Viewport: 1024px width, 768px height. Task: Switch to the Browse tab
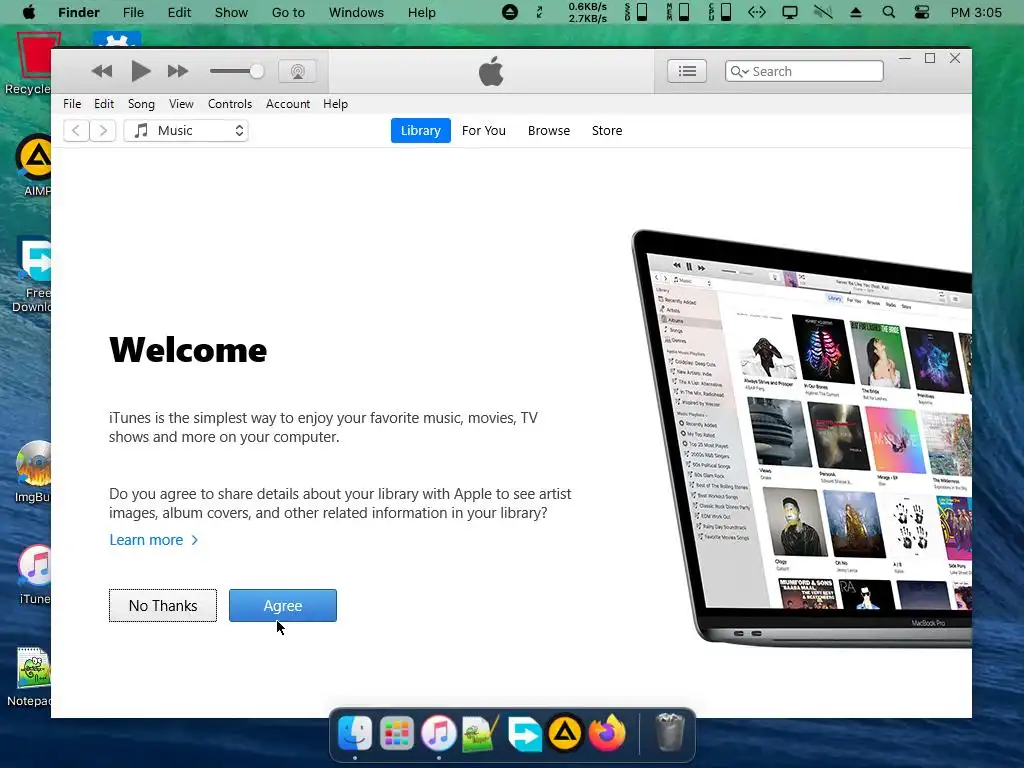[x=549, y=131]
